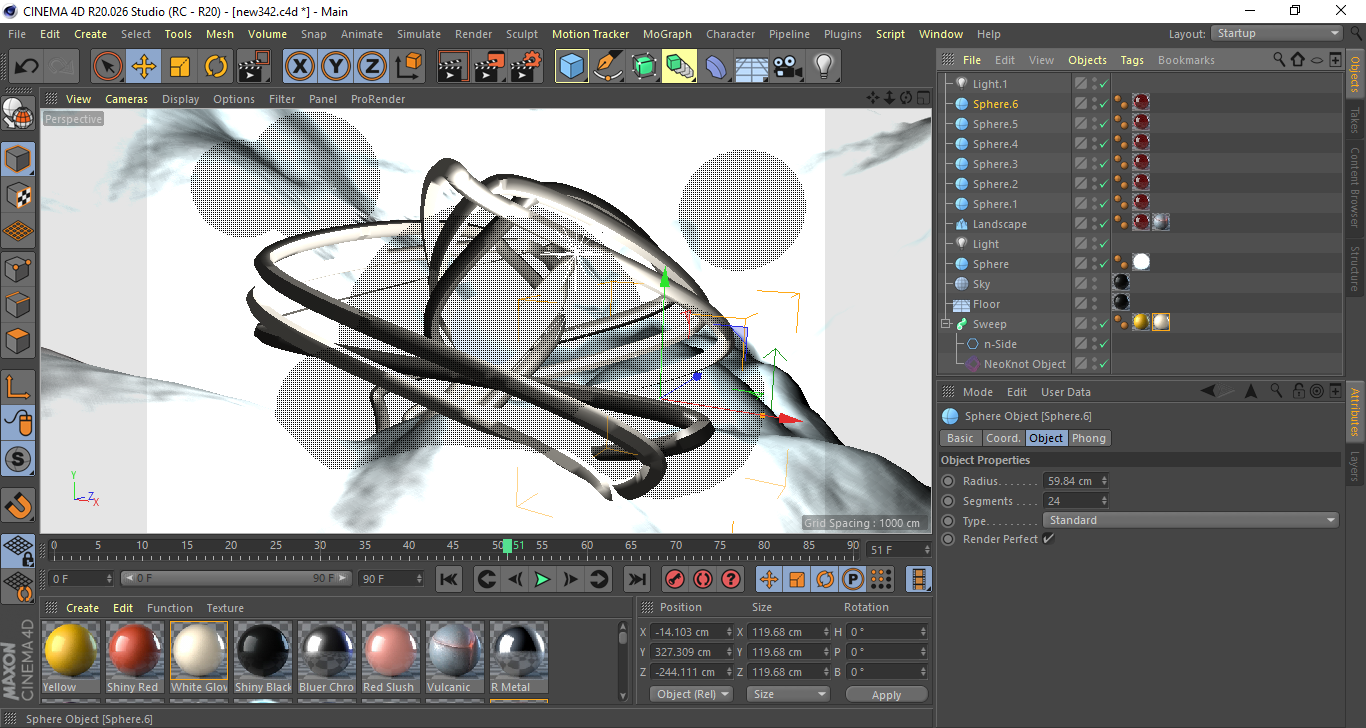Toggle the Render Perfect checkbox
Image resolution: width=1366 pixels, height=728 pixels.
pyautogui.click(x=1048, y=539)
